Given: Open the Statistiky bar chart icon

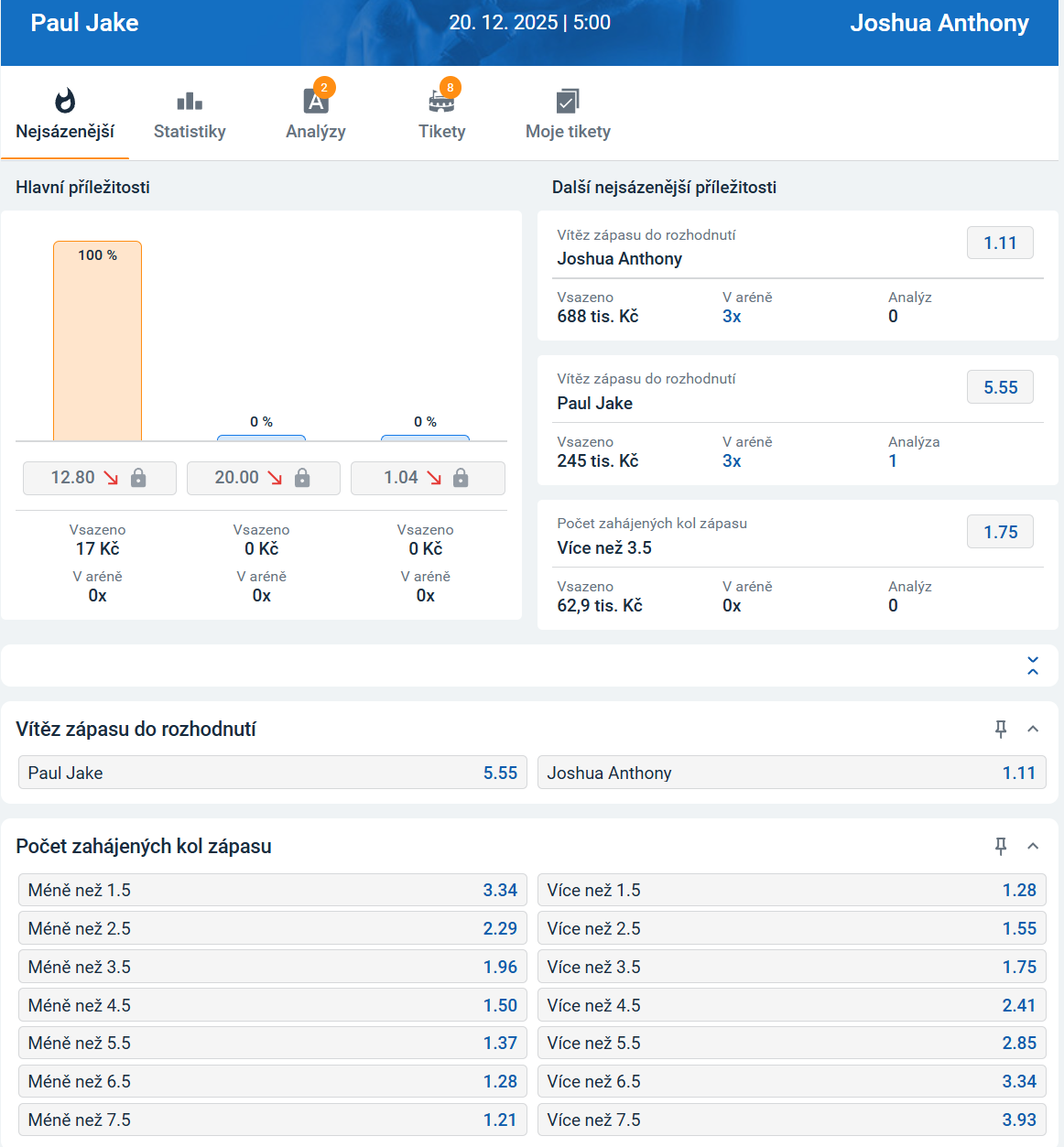Looking at the screenshot, I should coord(190,101).
